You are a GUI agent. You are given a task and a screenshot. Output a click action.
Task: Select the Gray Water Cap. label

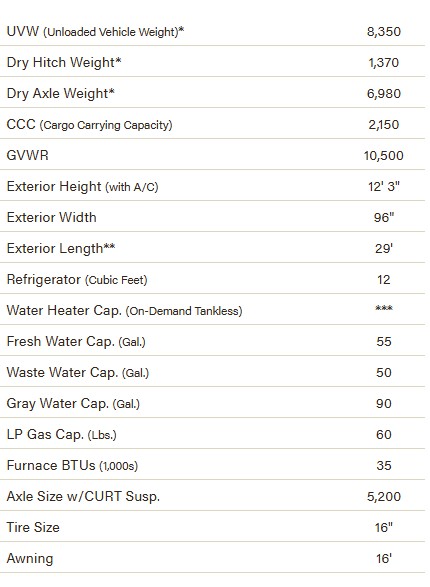(73, 404)
